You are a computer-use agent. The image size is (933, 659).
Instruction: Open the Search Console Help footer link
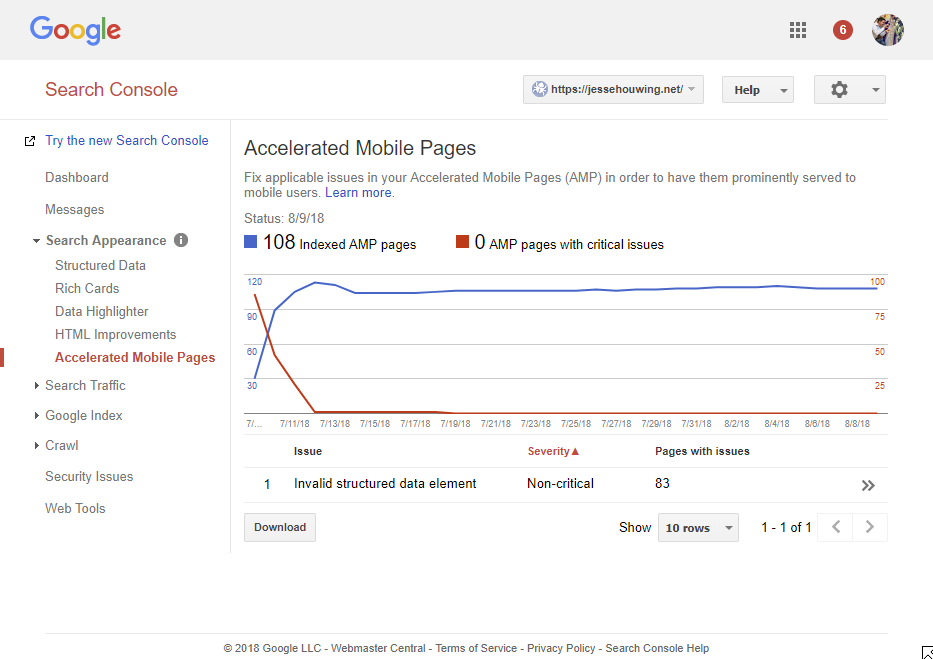click(x=657, y=648)
